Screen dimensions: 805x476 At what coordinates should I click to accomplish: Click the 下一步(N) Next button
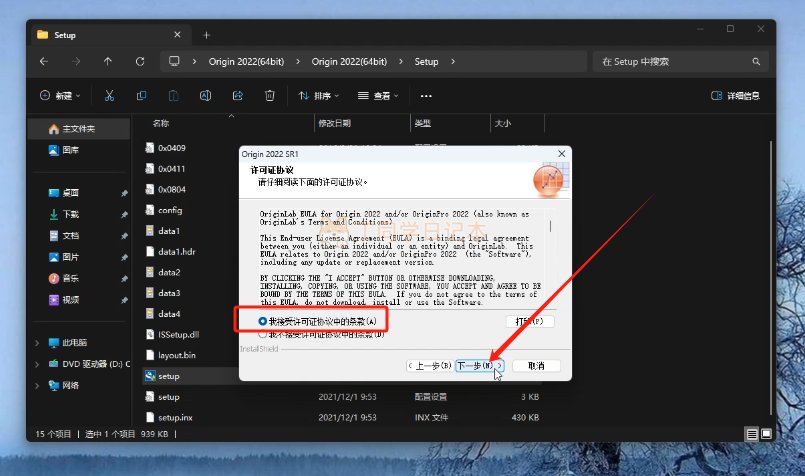point(478,366)
